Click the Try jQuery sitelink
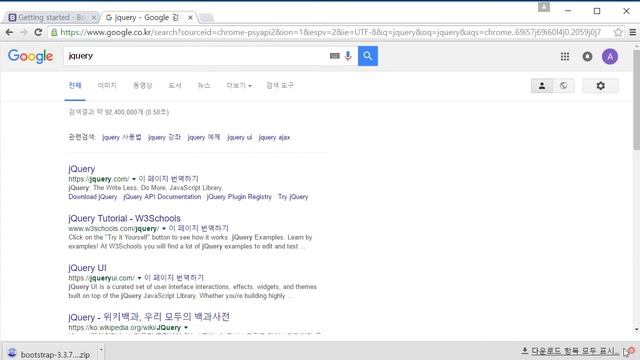The width and height of the screenshot is (640, 360). 293,197
